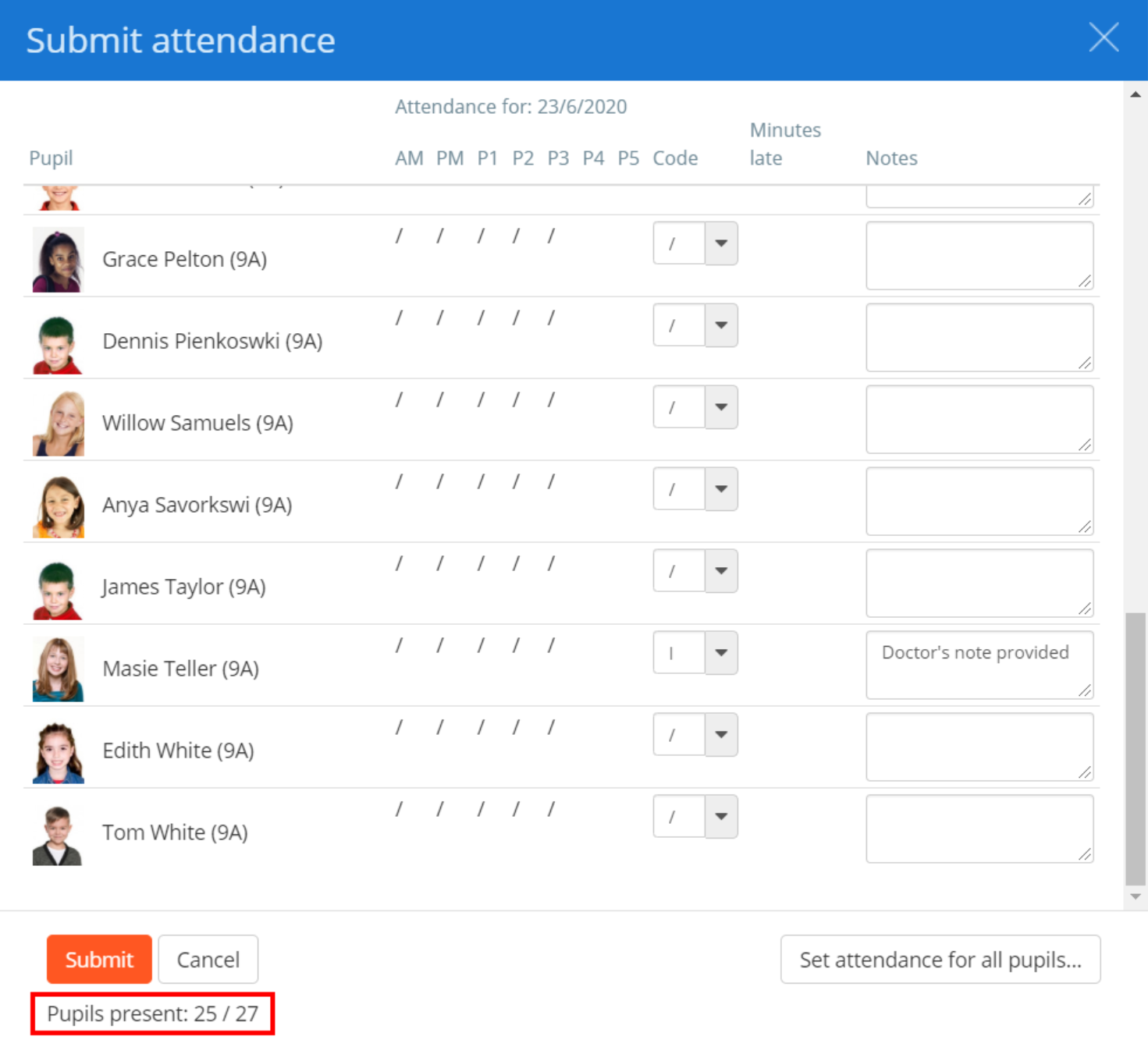Close the Submit attendance dialog

[1103, 37]
